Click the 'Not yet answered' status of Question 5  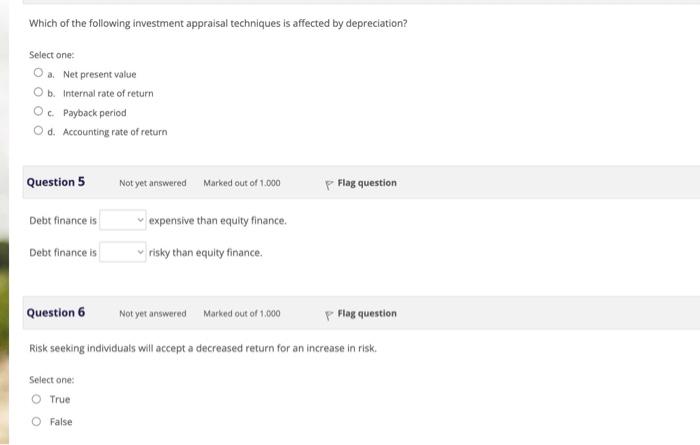point(152,183)
